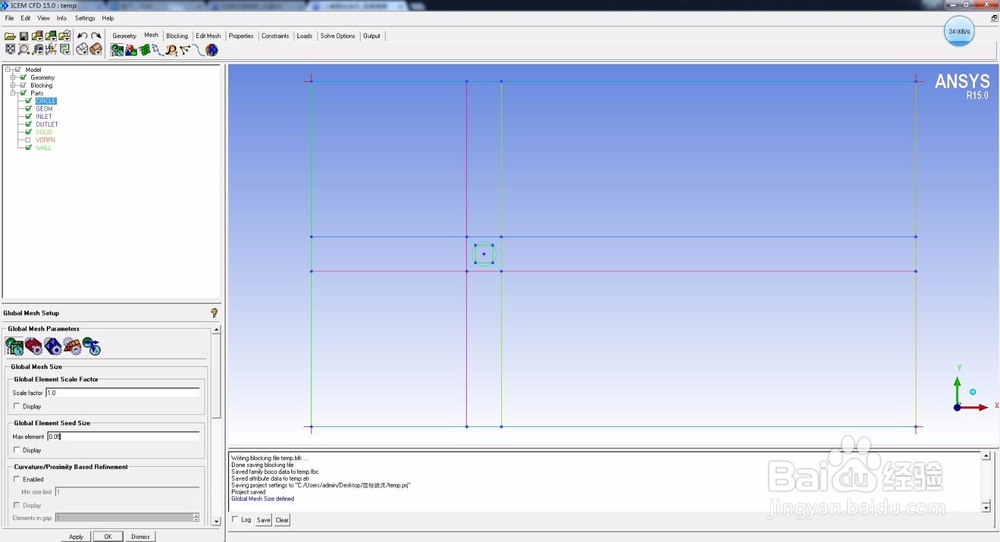
Task: Select the Periodicity setup icon
Action: (91, 346)
